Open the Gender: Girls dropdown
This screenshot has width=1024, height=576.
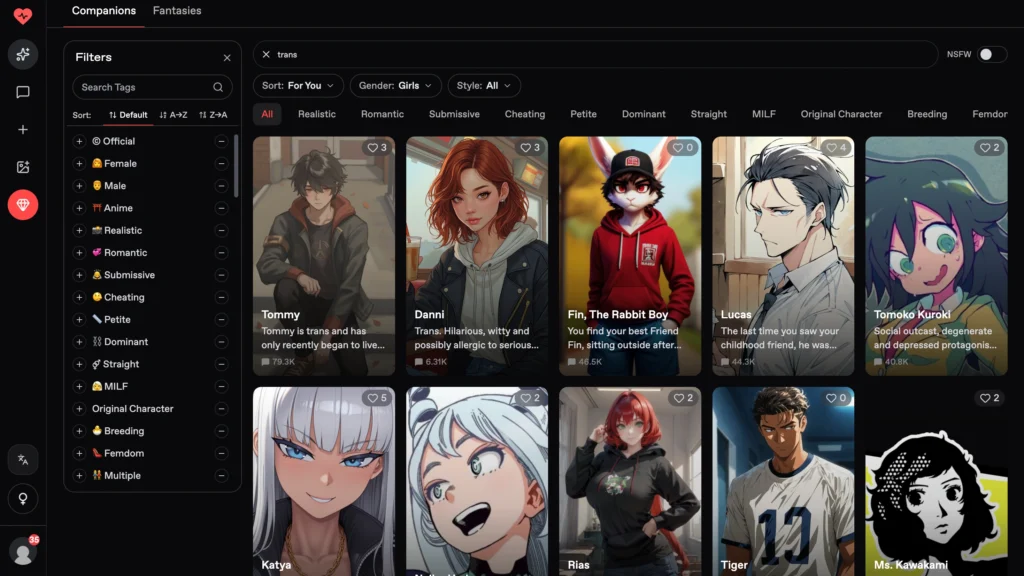click(395, 86)
